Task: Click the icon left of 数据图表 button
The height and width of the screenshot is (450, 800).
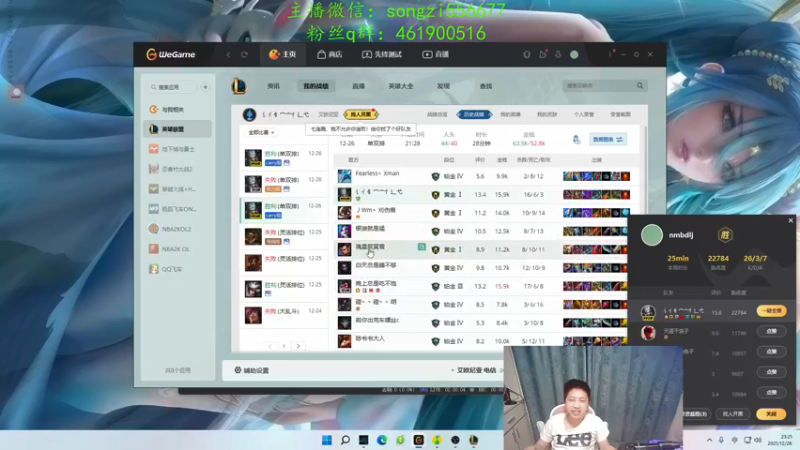Action: 577,139
